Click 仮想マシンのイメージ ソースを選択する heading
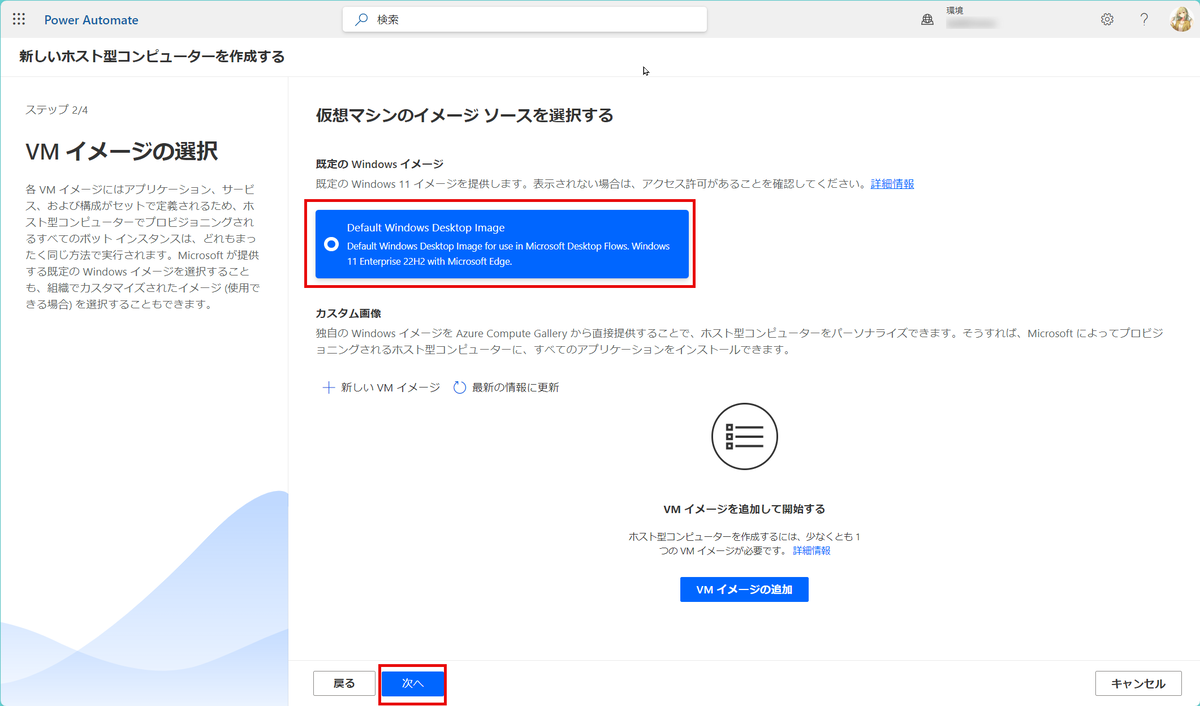The height and width of the screenshot is (706, 1200). pyautogui.click(x=464, y=116)
